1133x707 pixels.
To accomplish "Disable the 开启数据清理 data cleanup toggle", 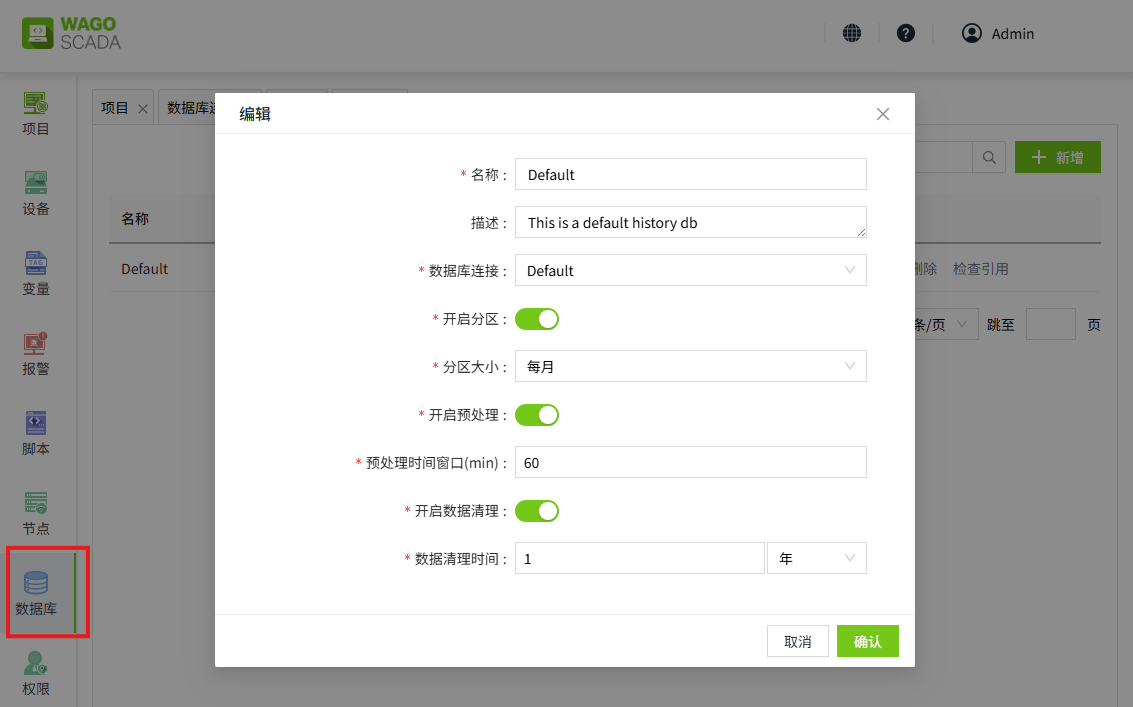I will tap(537, 510).
